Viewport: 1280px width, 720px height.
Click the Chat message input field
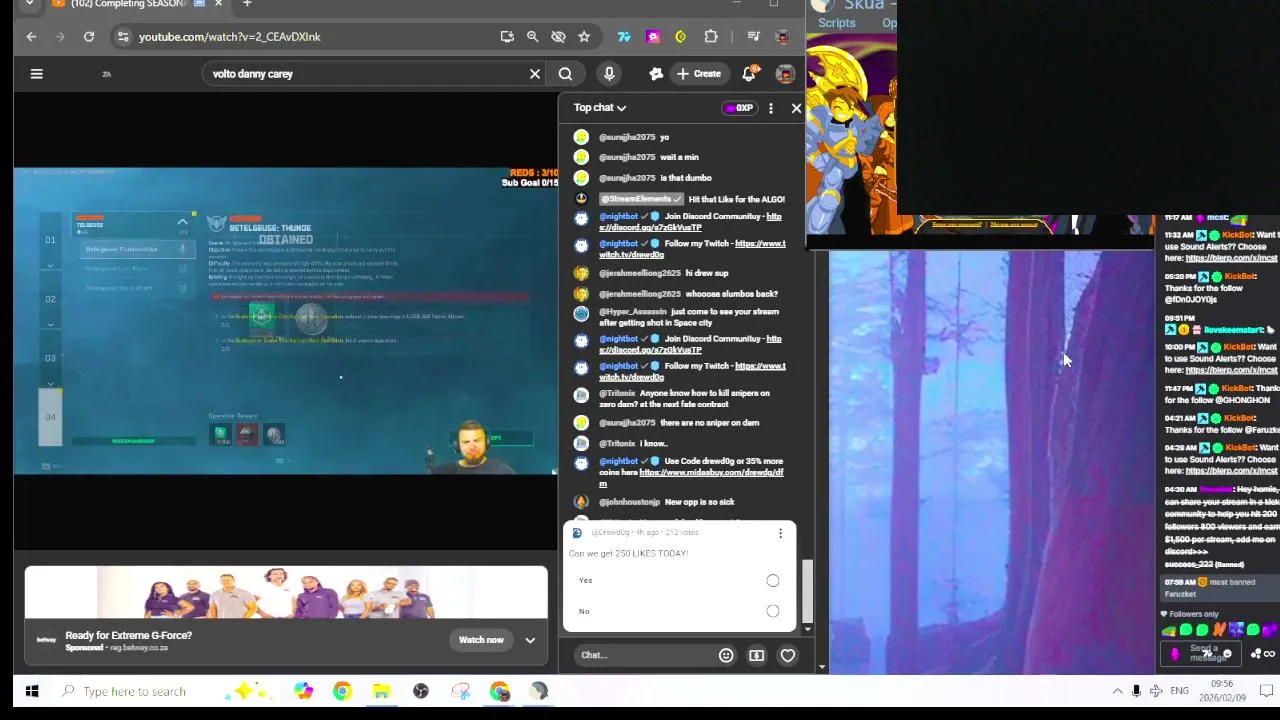(x=645, y=655)
